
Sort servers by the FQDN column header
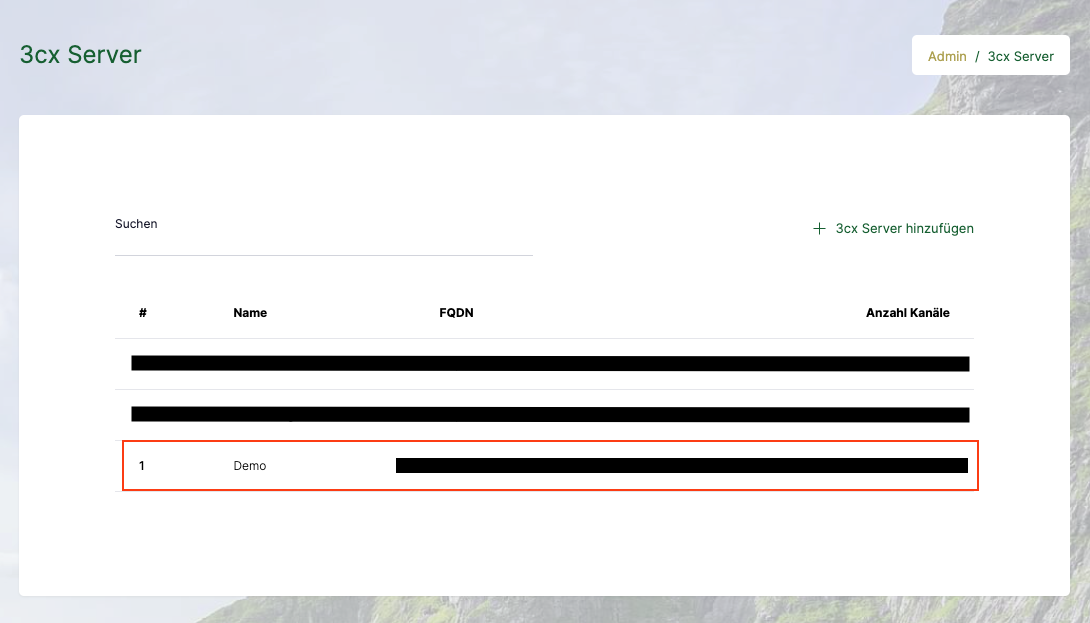point(456,312)
